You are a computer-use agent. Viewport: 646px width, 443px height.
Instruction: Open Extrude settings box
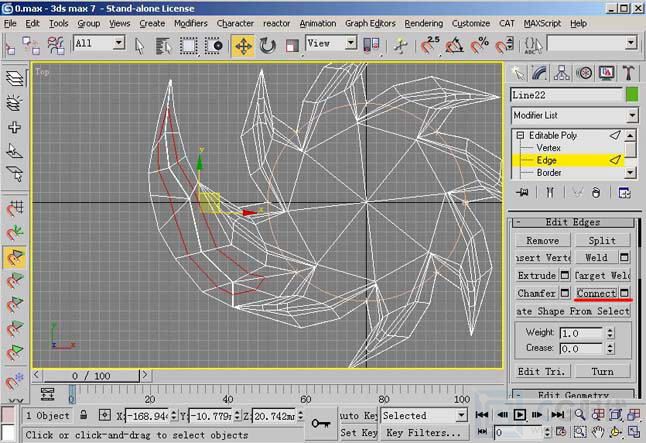point(565,275)
